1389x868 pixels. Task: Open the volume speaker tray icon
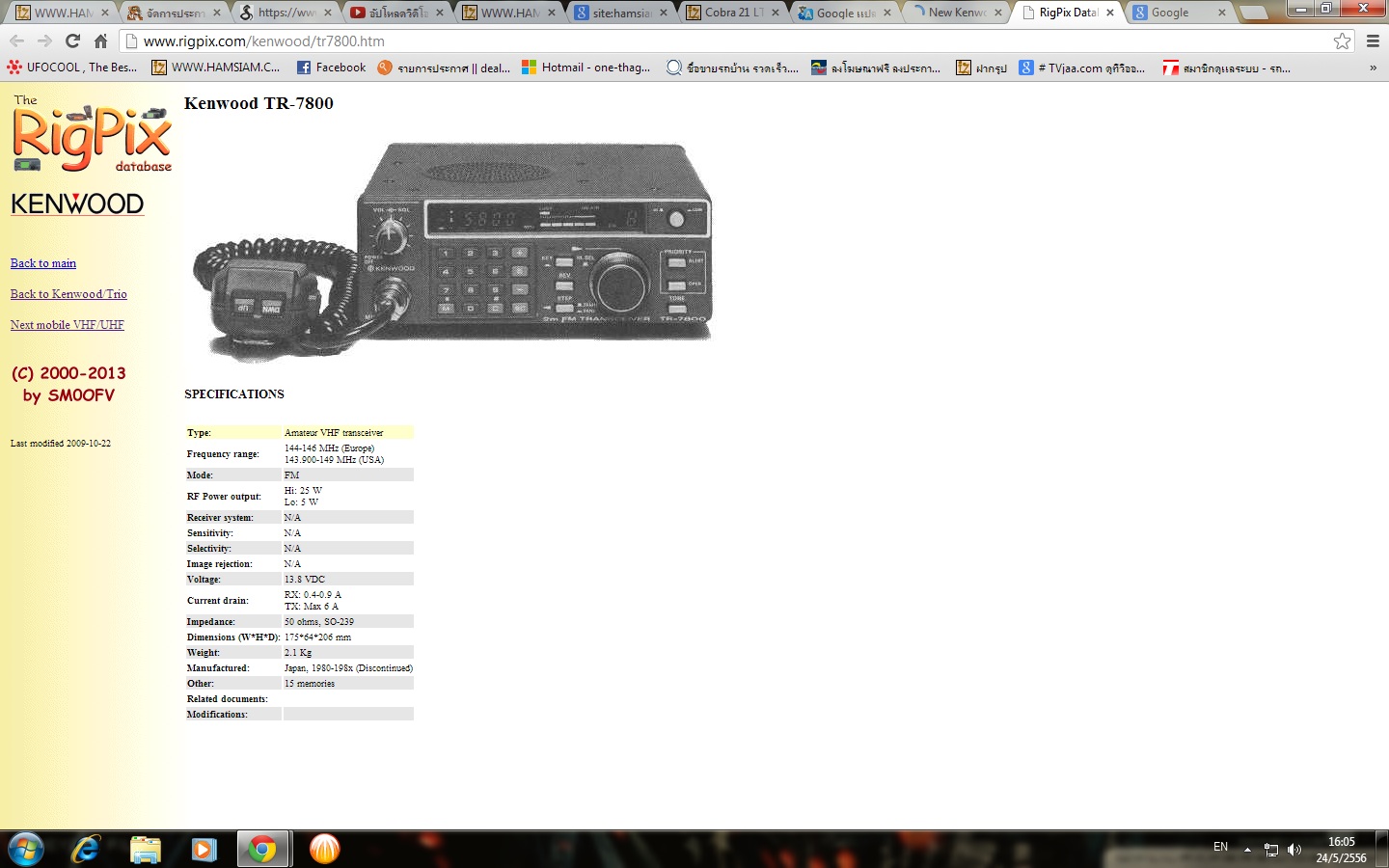(1294, 850)
